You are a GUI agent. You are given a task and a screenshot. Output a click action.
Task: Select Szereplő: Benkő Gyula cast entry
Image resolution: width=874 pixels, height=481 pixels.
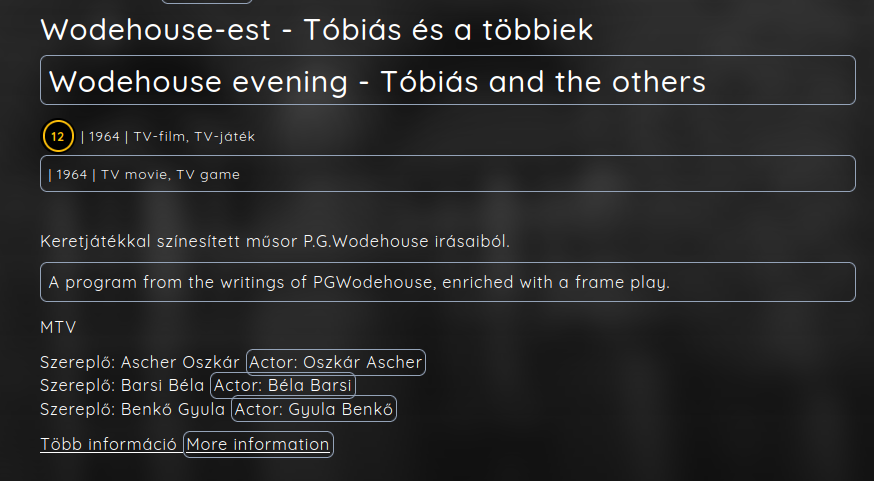(x=133, y=409)
